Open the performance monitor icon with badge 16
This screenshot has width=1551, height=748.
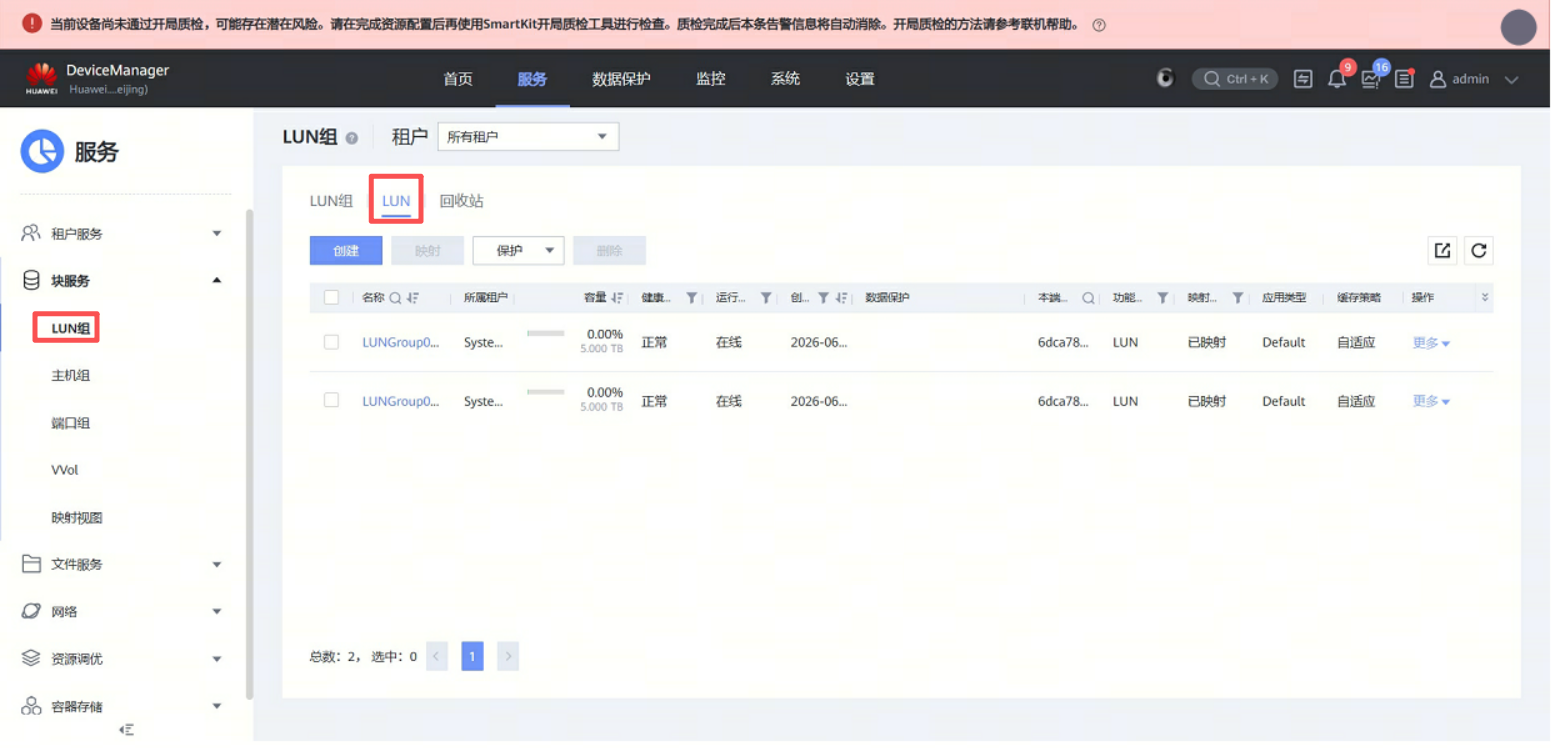point(1371,79)
